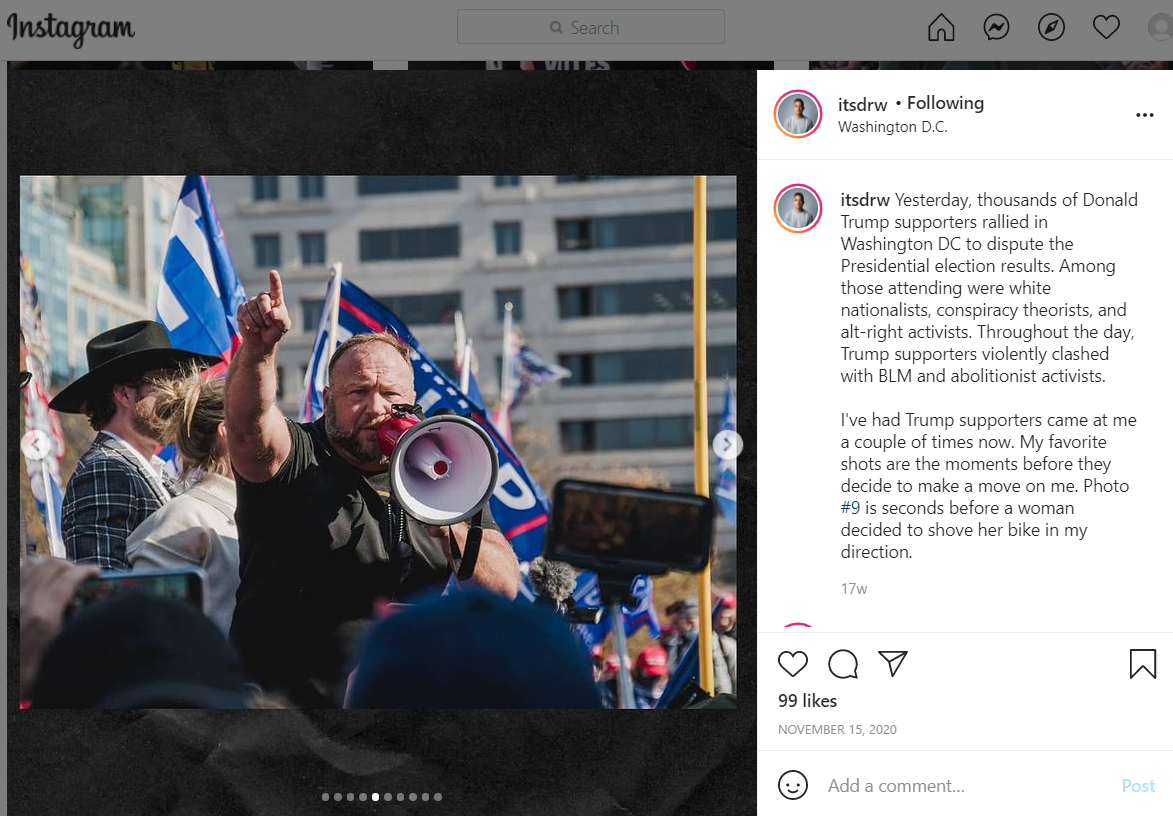Save the post with the bookmark icon
The width and height of the screenshot is (1173, 816).
click(1142, 664)
